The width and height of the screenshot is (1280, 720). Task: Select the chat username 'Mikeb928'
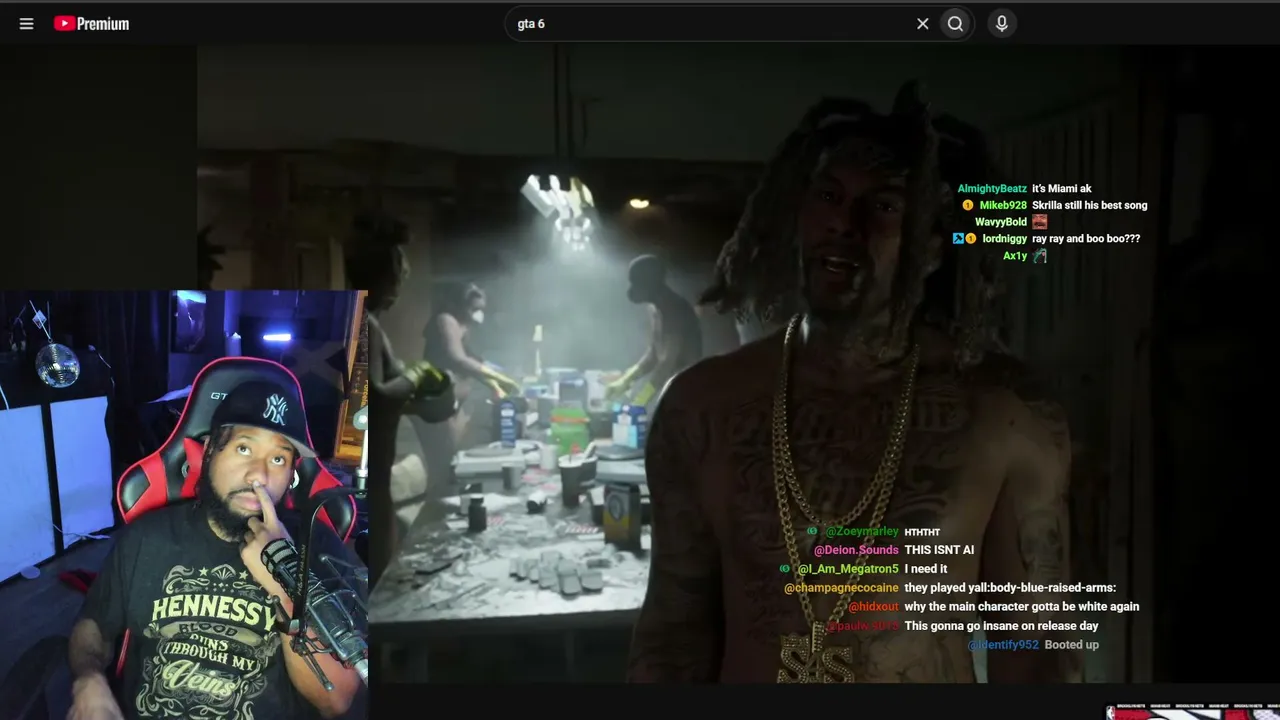coord(1003,205)
